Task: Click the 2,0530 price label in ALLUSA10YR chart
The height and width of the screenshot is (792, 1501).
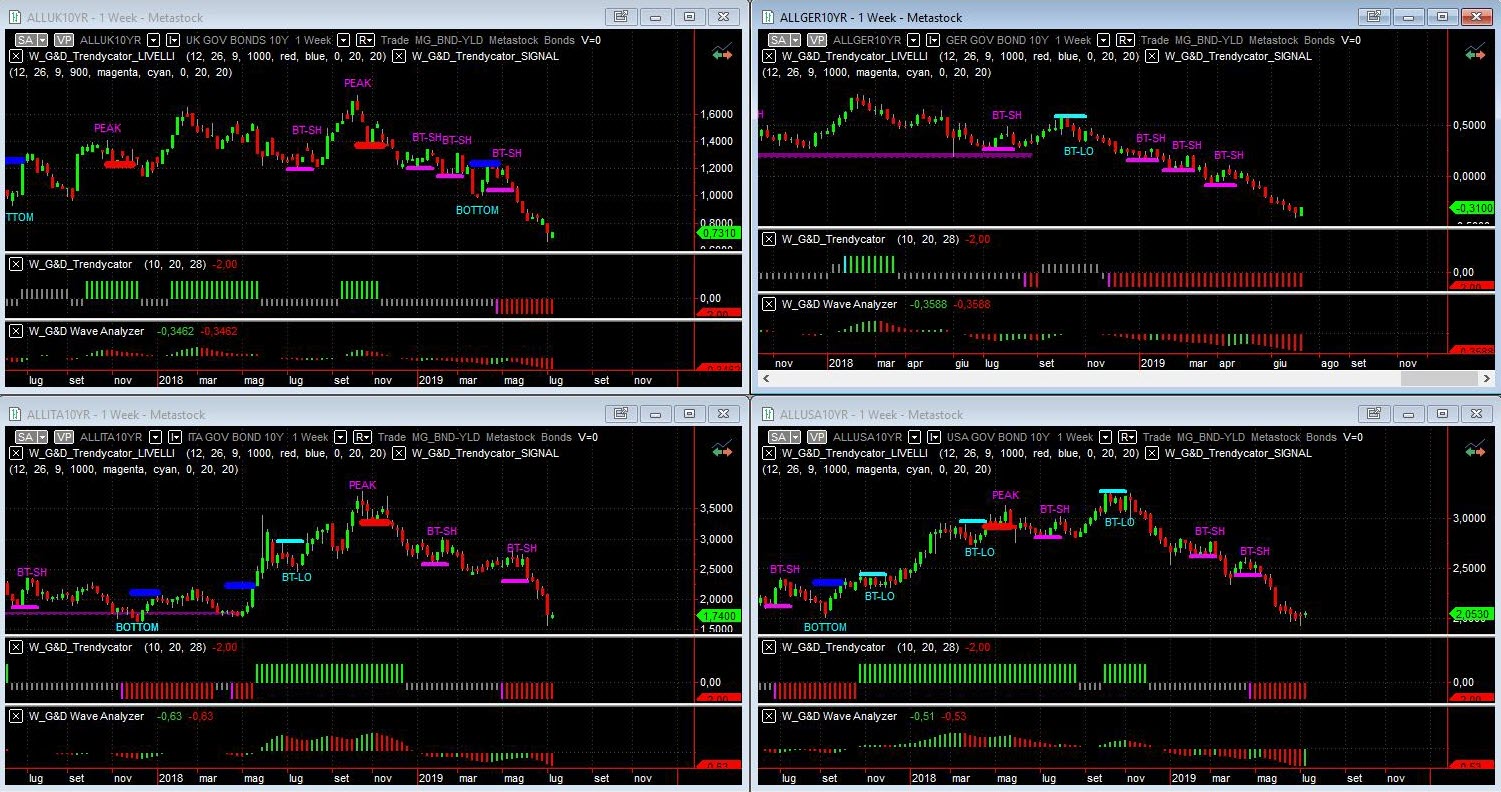Action: [x=1473, y=614]
